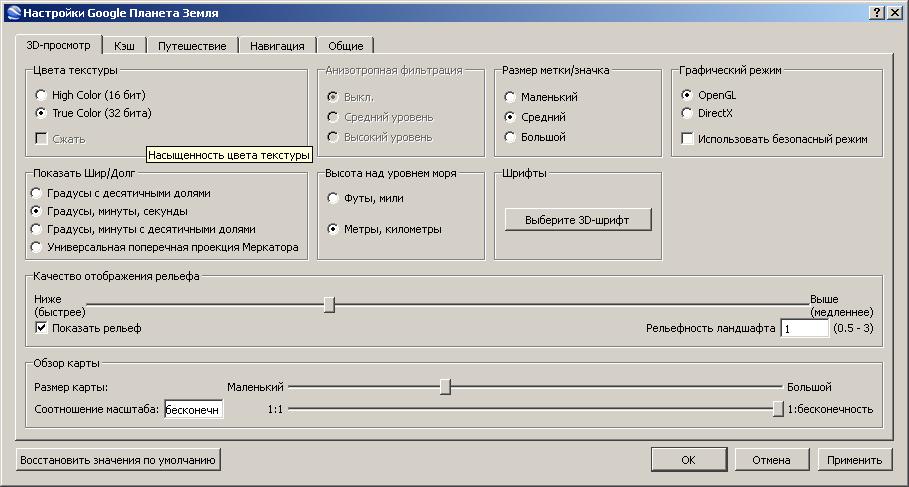Switch to the Кэш tab

(125, 46)
